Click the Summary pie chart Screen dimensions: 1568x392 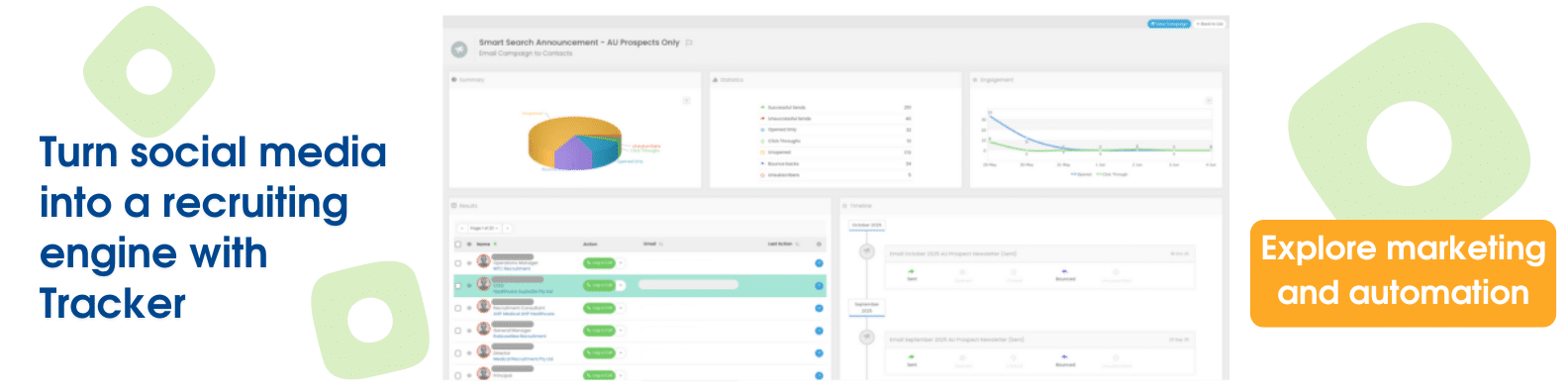click(x=574, y=144)
